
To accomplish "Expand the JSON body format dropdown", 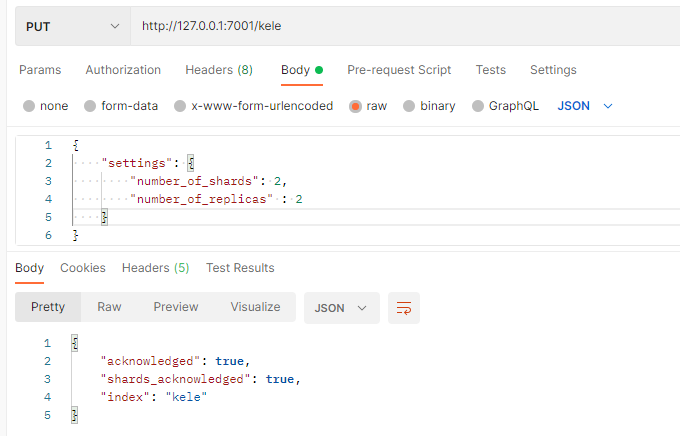I will coord(585,106).
